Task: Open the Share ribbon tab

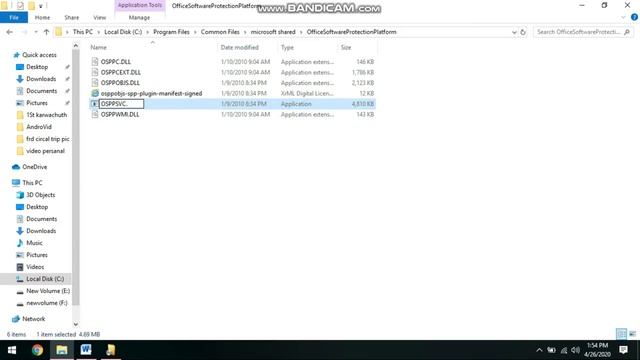Action: 71,18
